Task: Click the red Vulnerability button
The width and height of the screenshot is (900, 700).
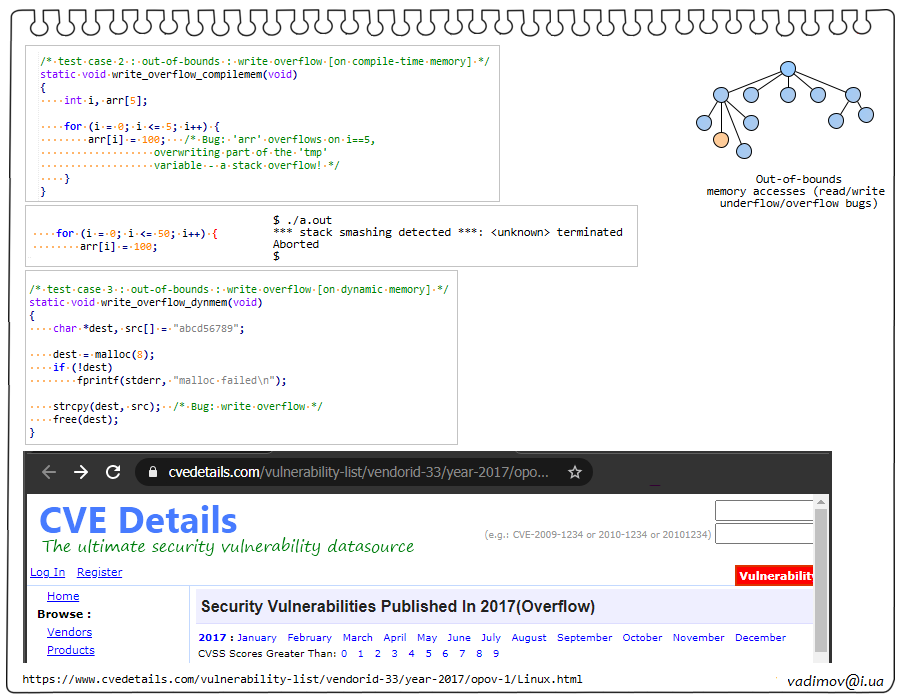Action: [774, 575]
